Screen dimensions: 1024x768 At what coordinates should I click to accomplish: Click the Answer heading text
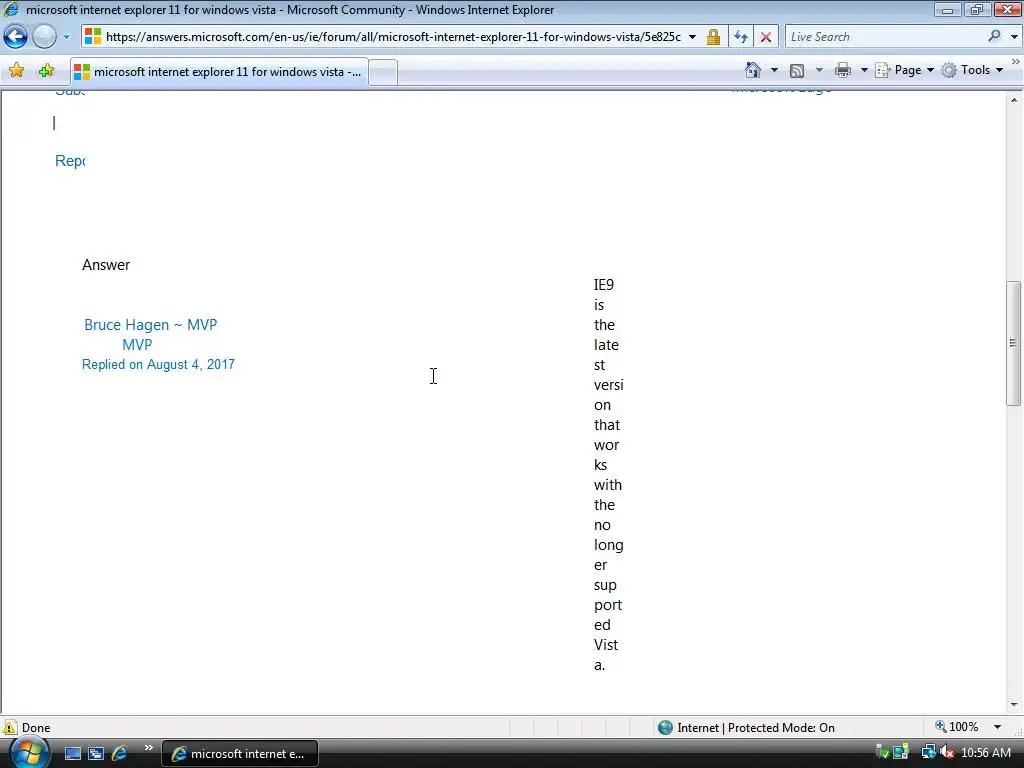tap(106, 265)
